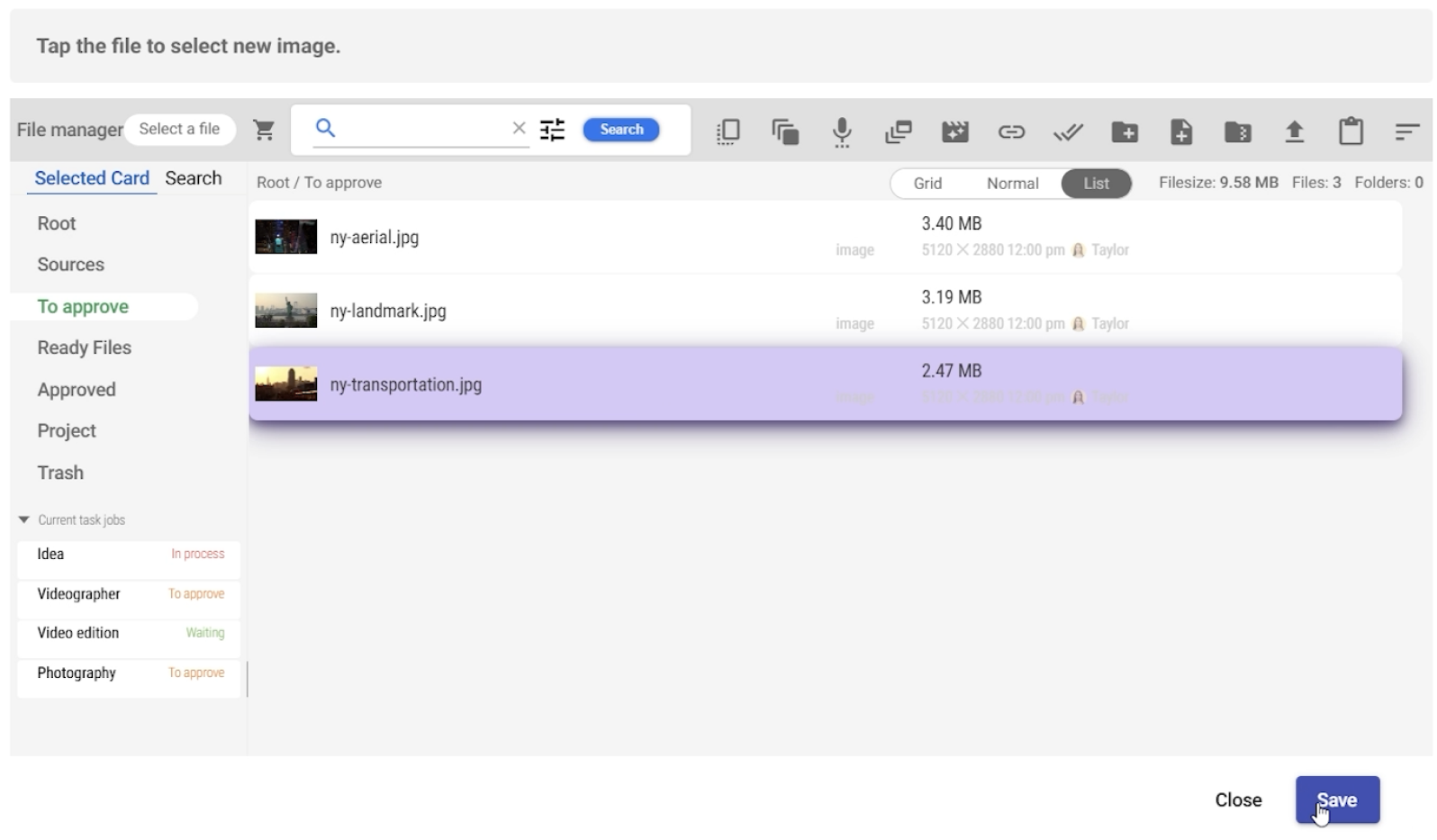Image resolution: width=1437 pixels, height=840 pixels.
Task: Select the List view mode
Action: coord(1096,184)
